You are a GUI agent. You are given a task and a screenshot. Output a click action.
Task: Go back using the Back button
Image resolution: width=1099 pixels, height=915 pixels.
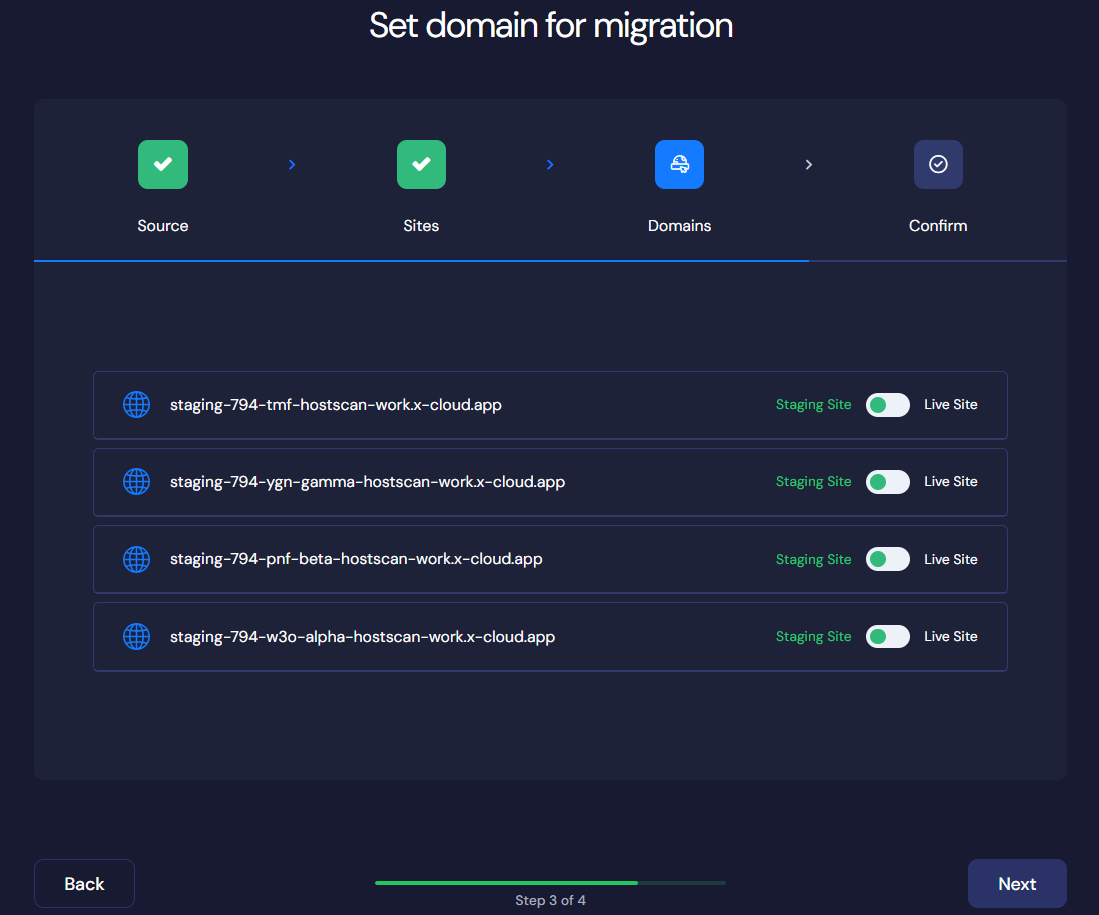pyautogui.click(x=84, y=883)
